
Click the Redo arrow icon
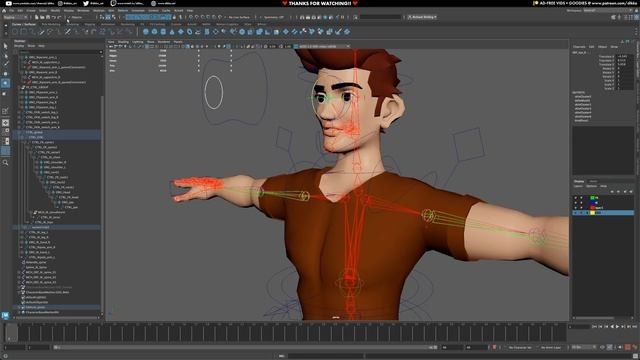click(x=60, y=17)
